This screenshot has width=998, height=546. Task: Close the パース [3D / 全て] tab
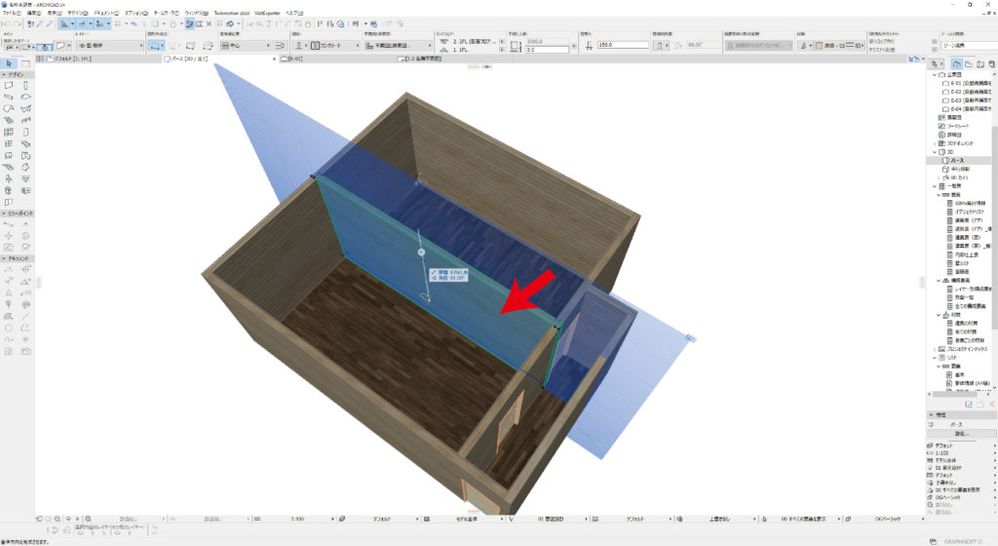tap(275, 59)
